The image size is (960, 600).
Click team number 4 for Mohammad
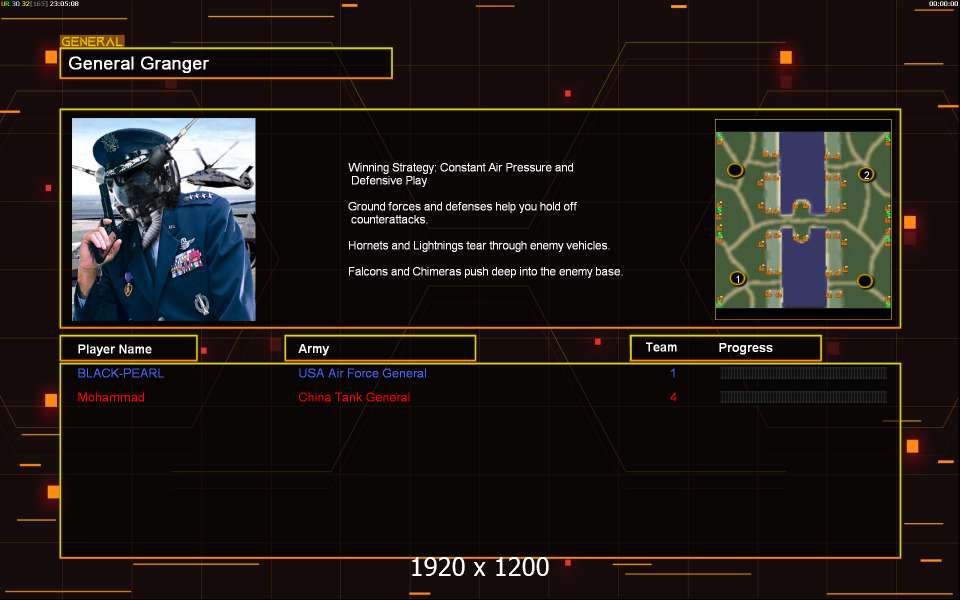point(673,397)
